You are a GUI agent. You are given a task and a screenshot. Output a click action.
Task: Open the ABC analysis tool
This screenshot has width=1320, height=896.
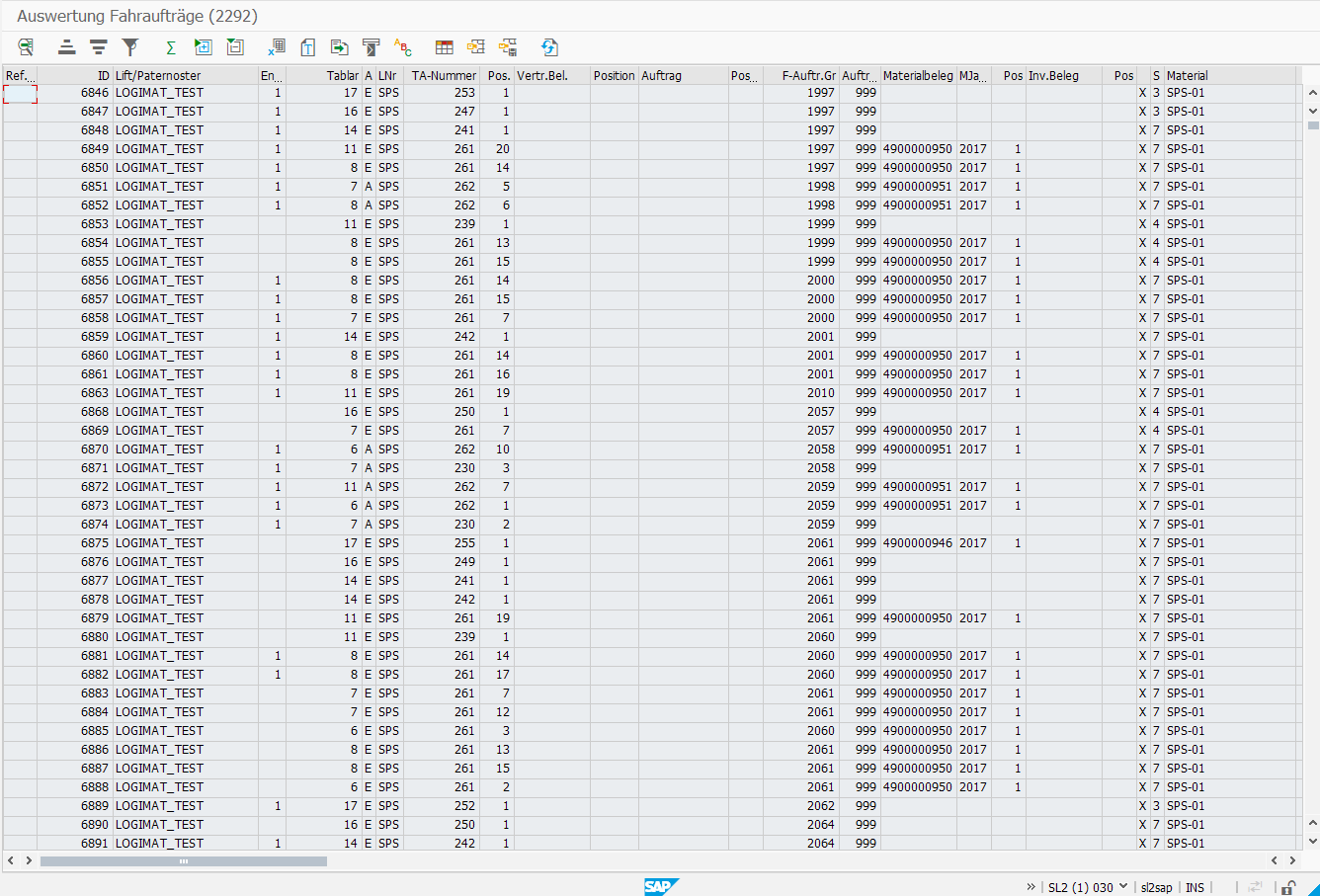[402, 47]
